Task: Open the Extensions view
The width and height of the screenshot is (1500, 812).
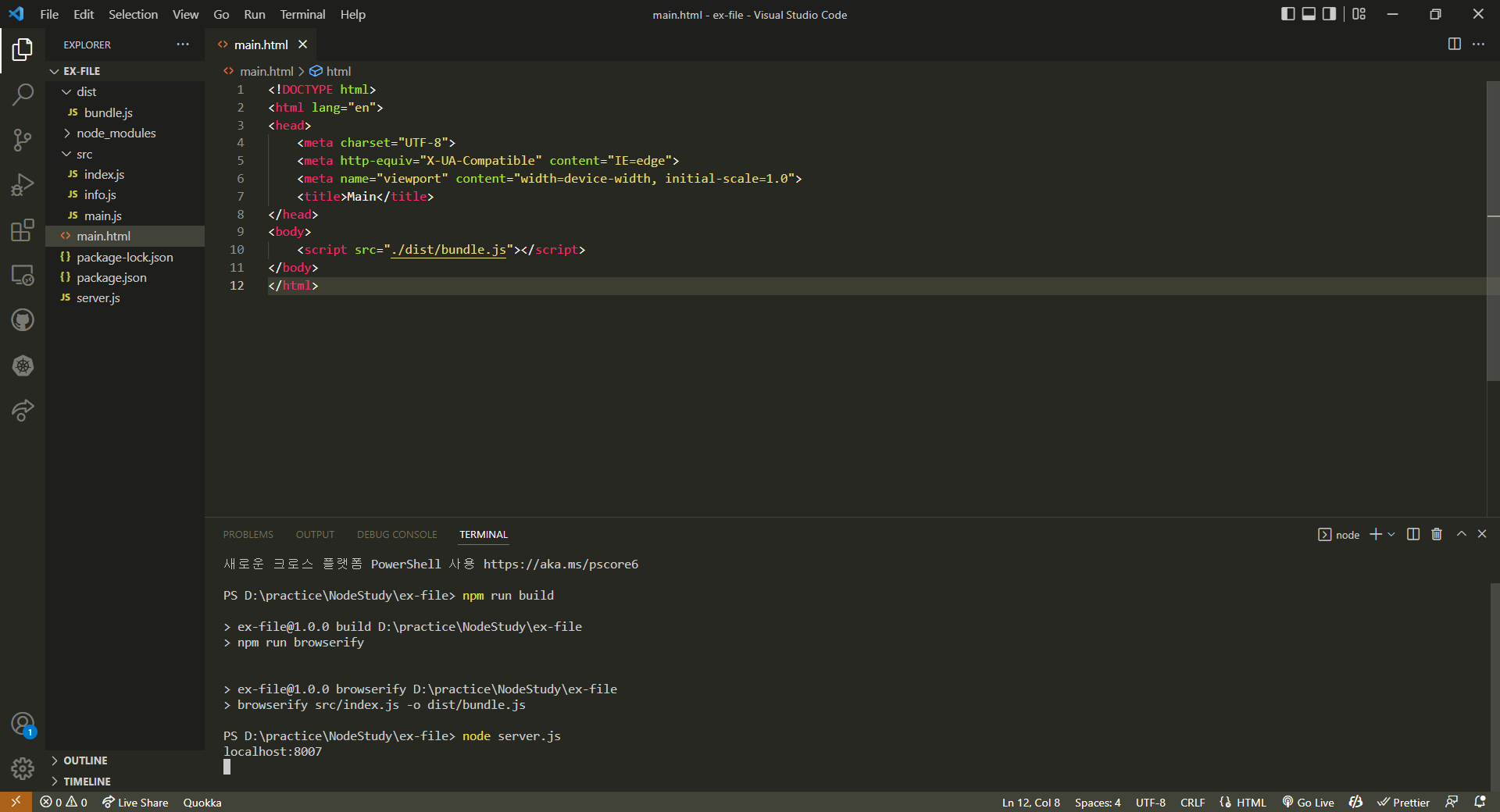Action: coord(23,230)
